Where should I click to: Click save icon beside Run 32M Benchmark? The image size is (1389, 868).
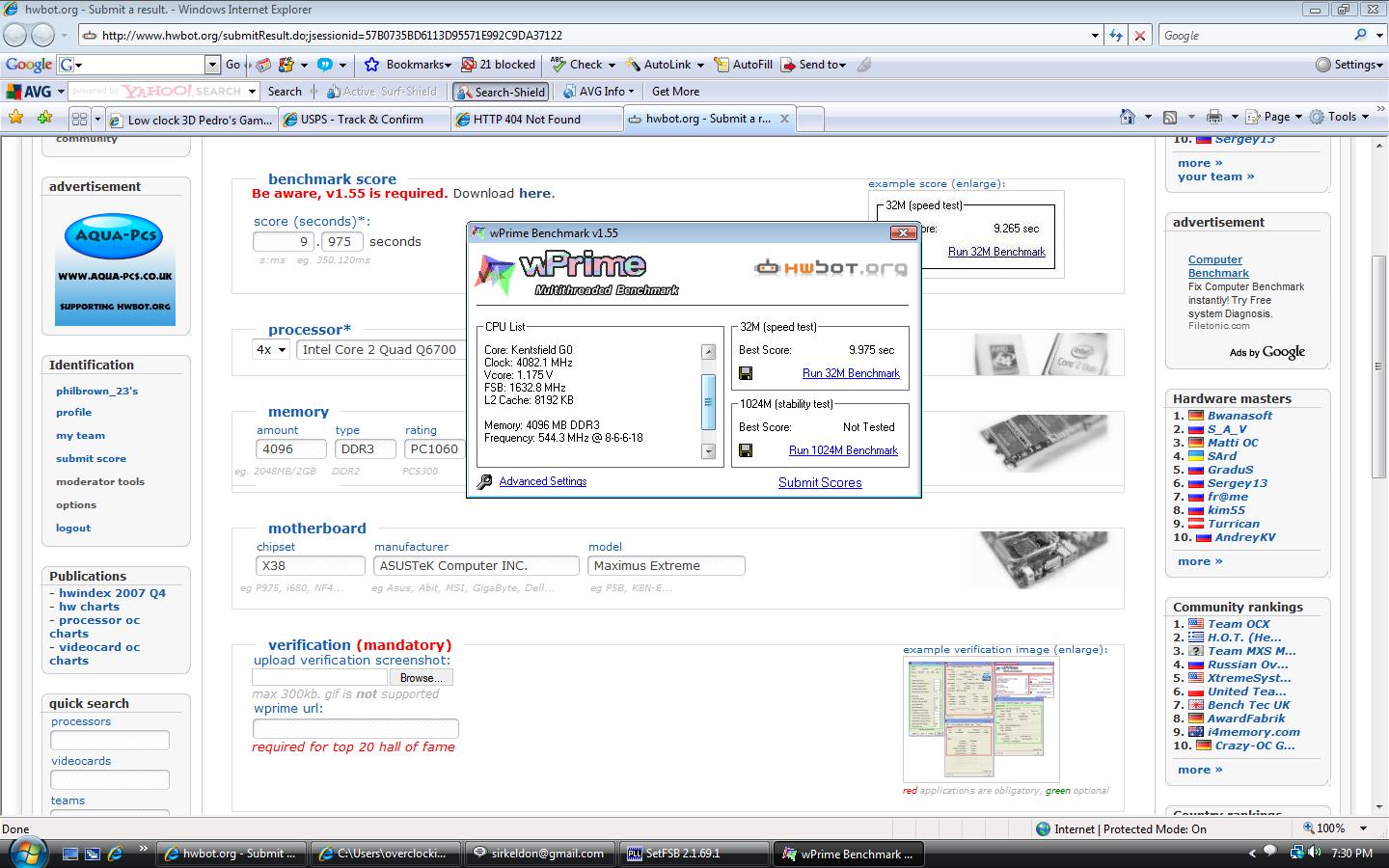tap(746, 373)
